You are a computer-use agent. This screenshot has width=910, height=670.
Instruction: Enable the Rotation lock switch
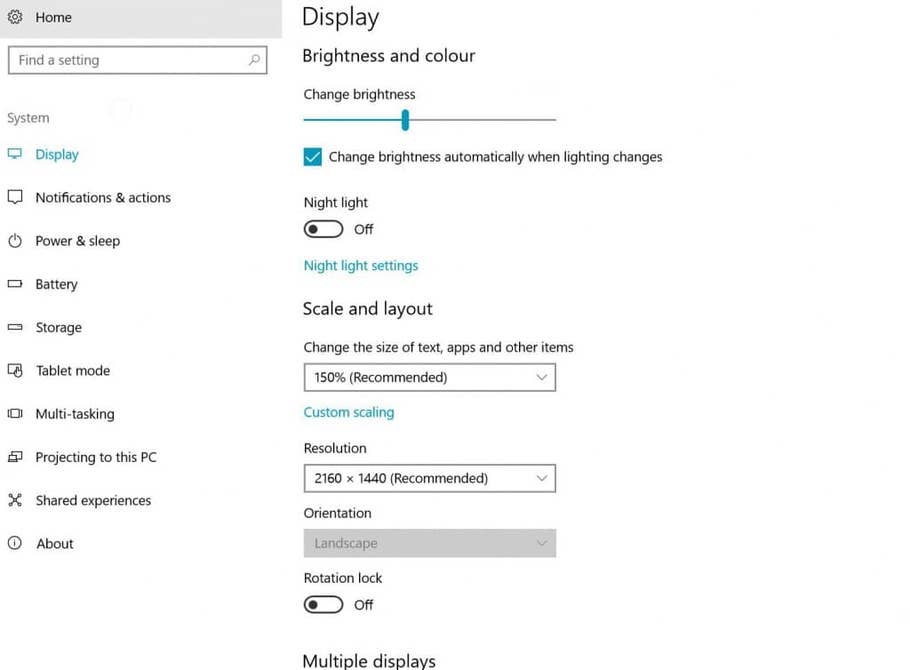pyautogui.click(x=324, y=604)
